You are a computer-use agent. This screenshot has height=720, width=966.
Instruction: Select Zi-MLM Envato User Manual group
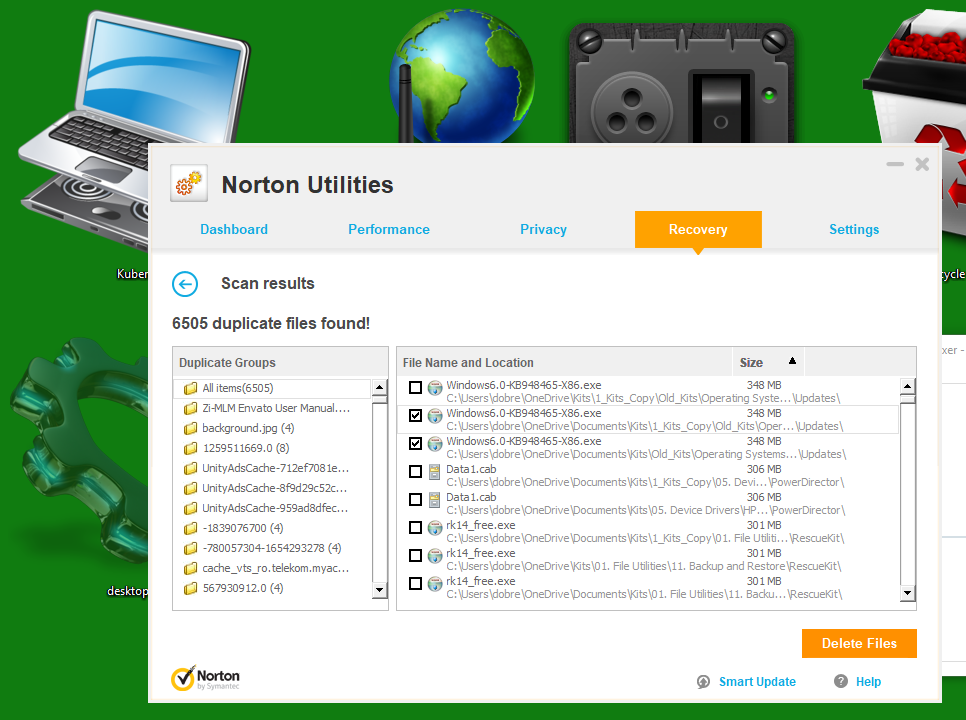[276, 408]
